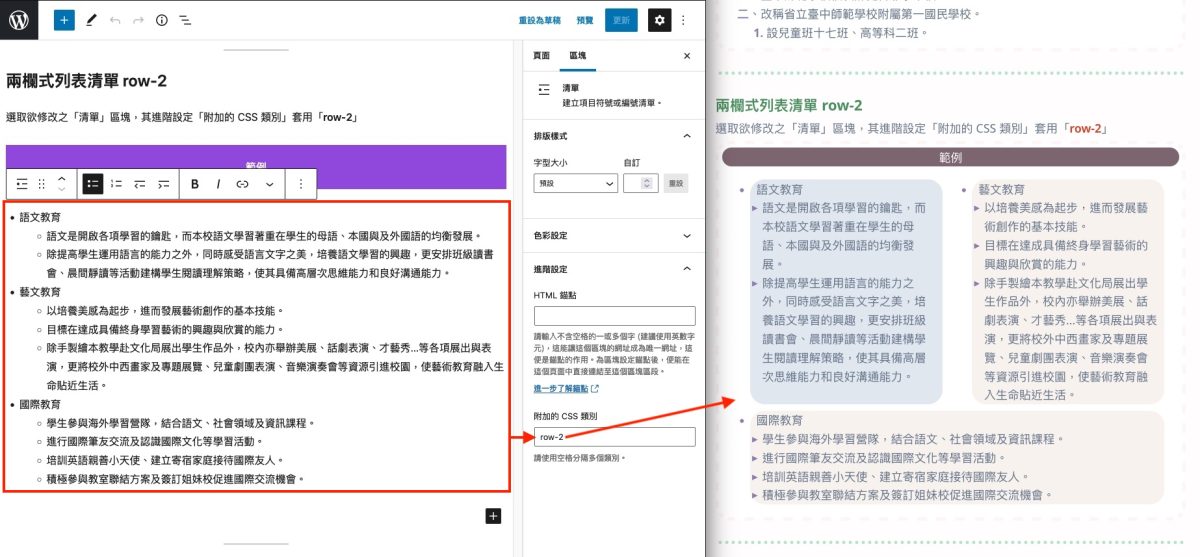Screen dimensions: 1200x557
Task: Click 培訓英語親善小天使 line in editor
Action: pyautogui.click(x=166, y=461)
